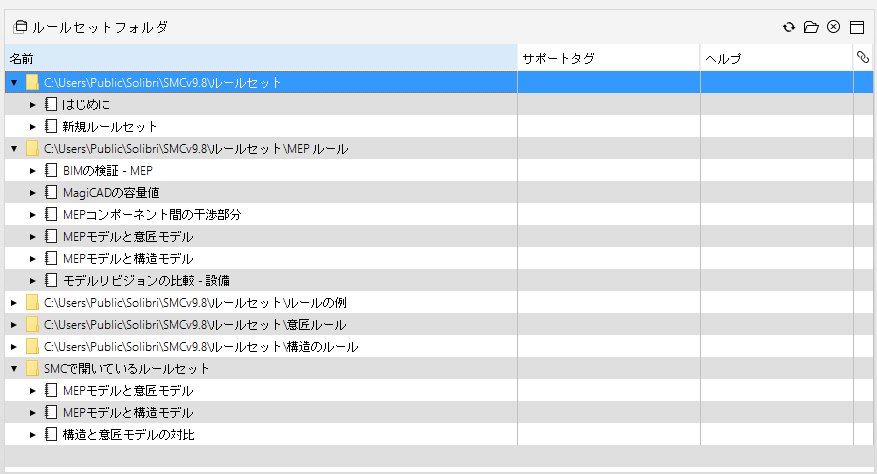The image size is (877, 474).
Task: Click folder icon of SMCで開いているルールセット
Action: point(32,369)
